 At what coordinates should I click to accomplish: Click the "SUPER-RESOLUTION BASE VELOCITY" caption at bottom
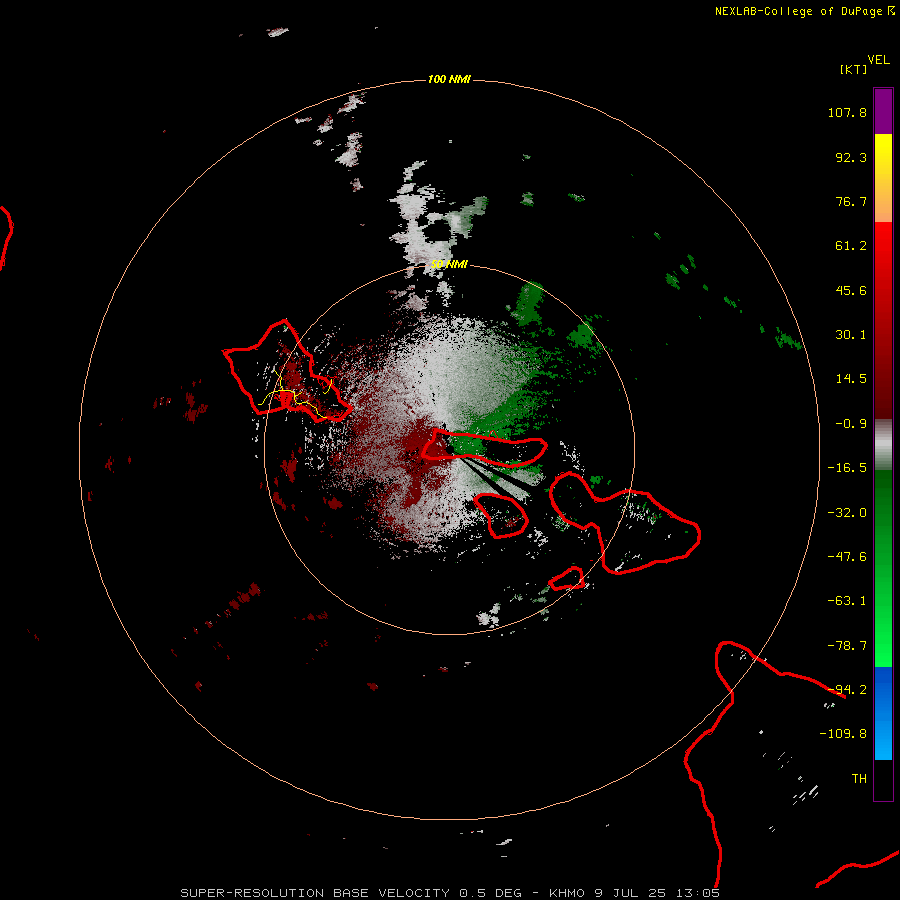pyautogui.click(x=315, y=893)
